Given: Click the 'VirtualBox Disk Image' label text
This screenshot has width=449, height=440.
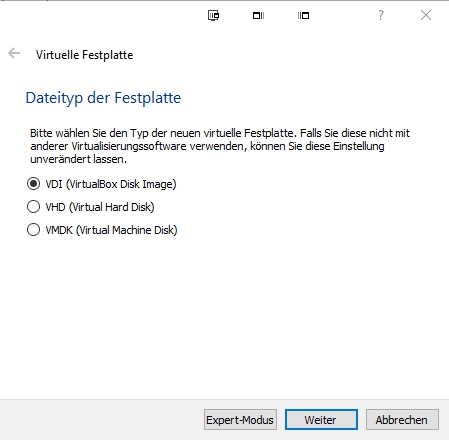Looking at the screenshot, I should [121, 184].
